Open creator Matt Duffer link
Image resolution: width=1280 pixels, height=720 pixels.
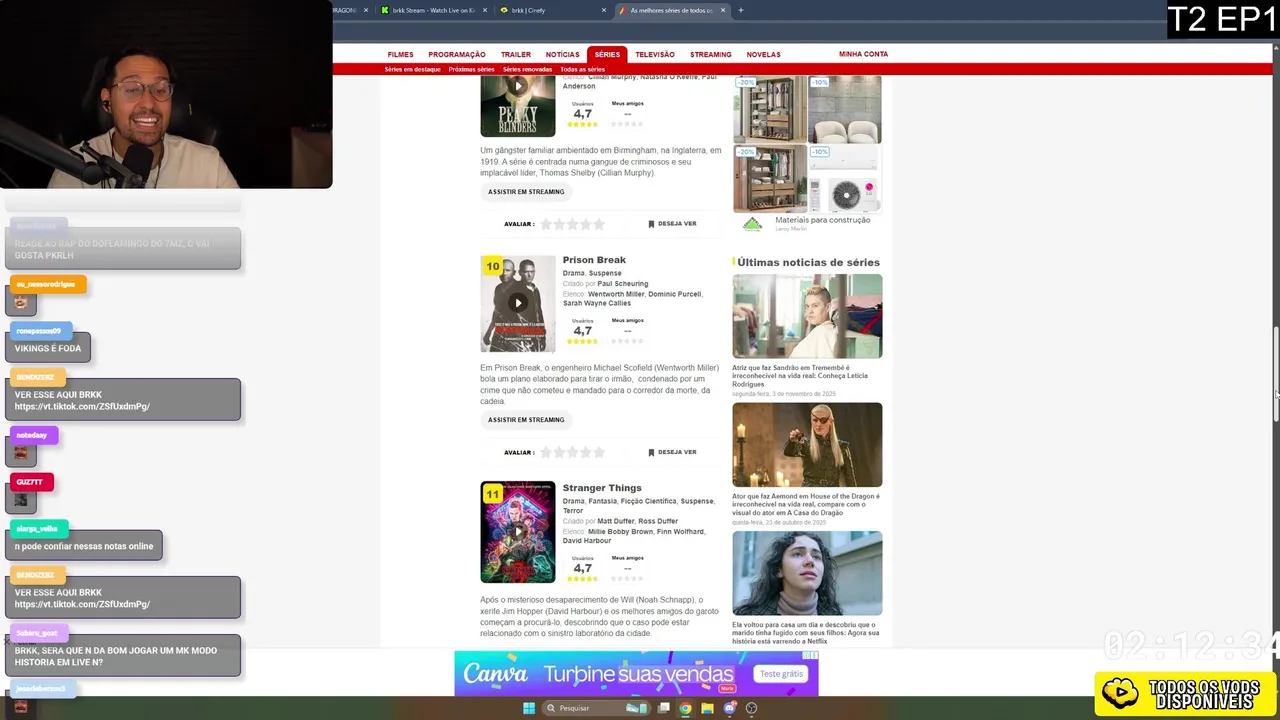point(615,521)
